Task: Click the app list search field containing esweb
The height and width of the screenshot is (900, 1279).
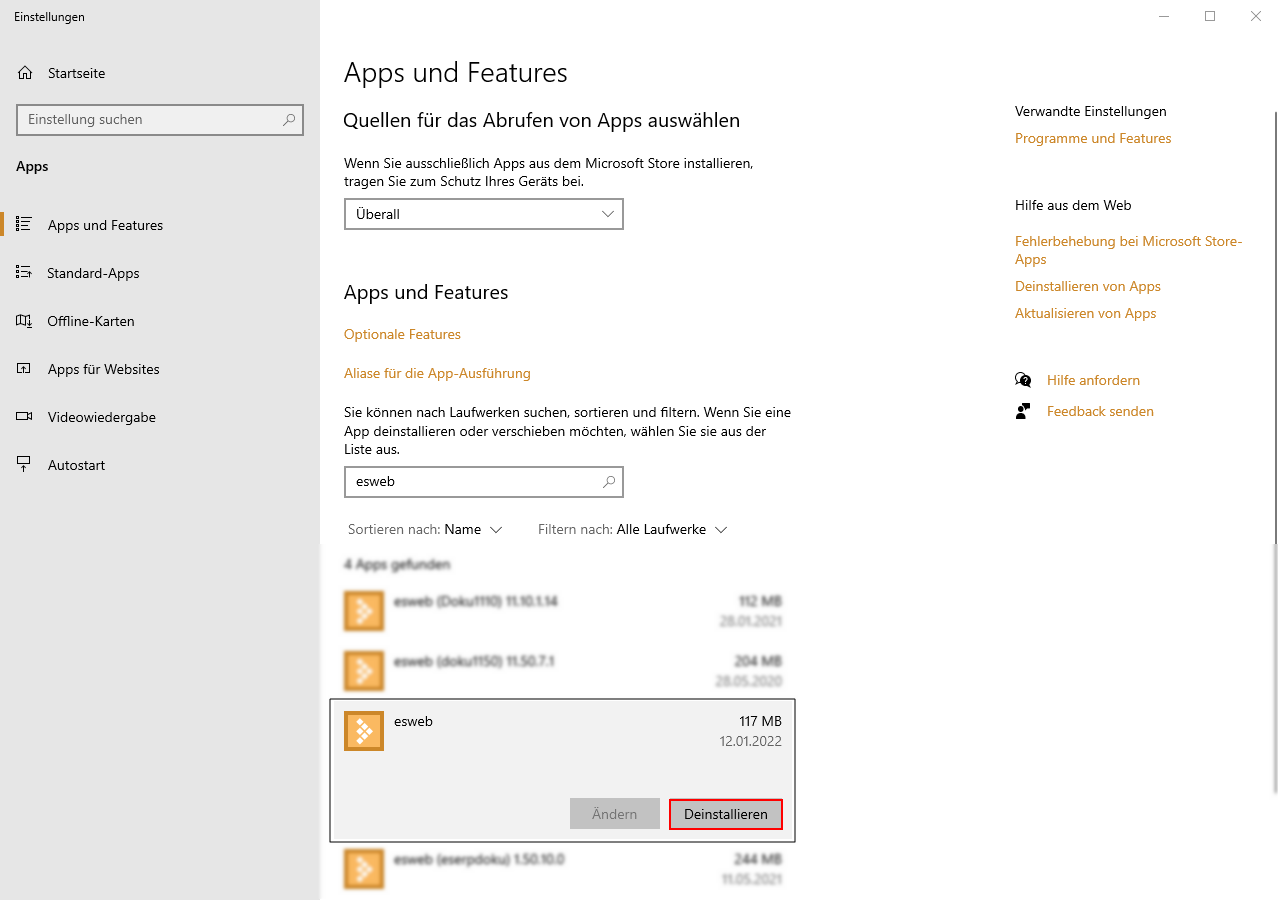Action: (473, 481)
